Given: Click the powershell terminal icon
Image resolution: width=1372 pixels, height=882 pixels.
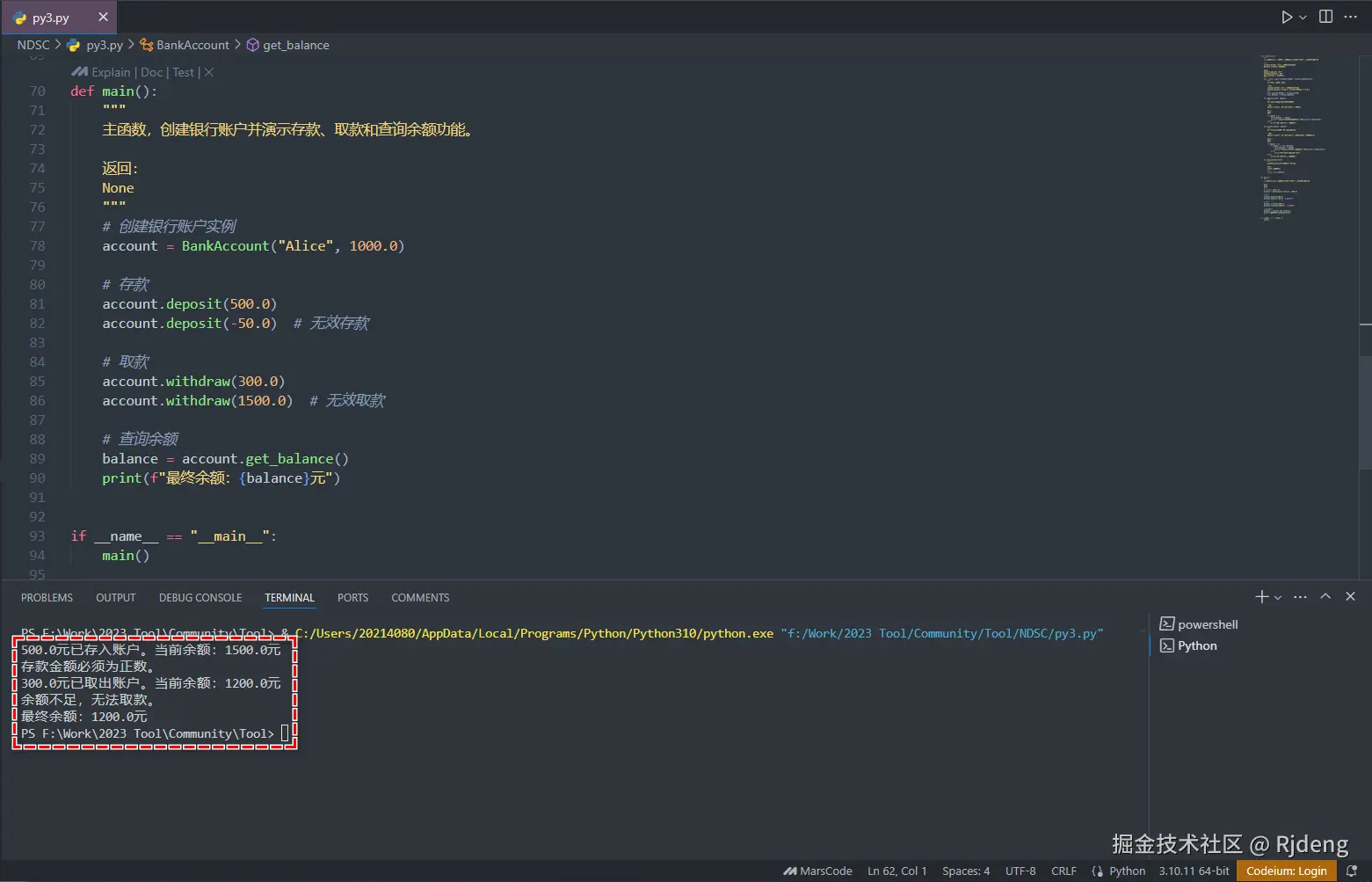Looking at the screenshot, I should [1166, 624].
